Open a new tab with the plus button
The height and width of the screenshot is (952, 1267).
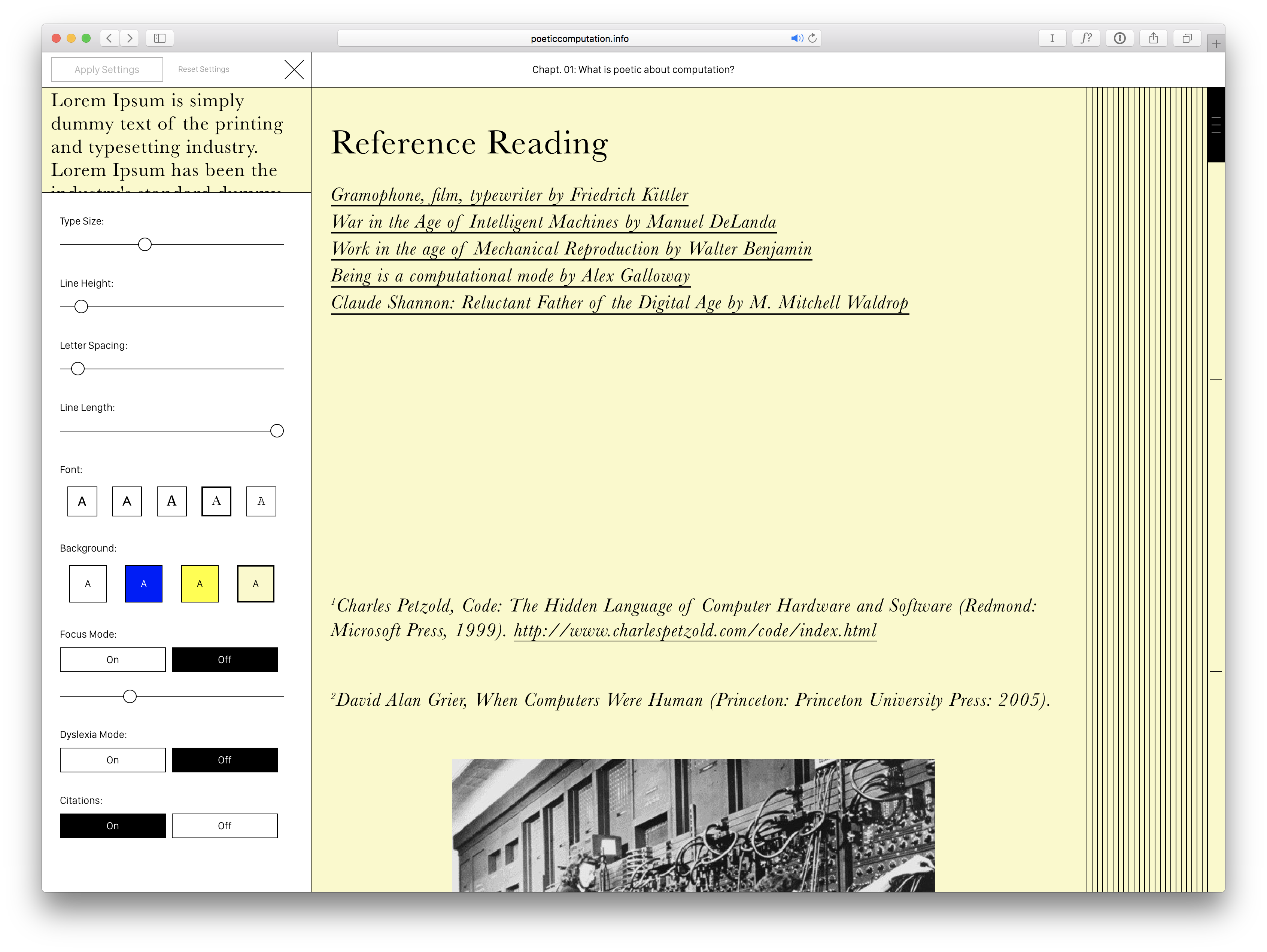[1215, 43]
